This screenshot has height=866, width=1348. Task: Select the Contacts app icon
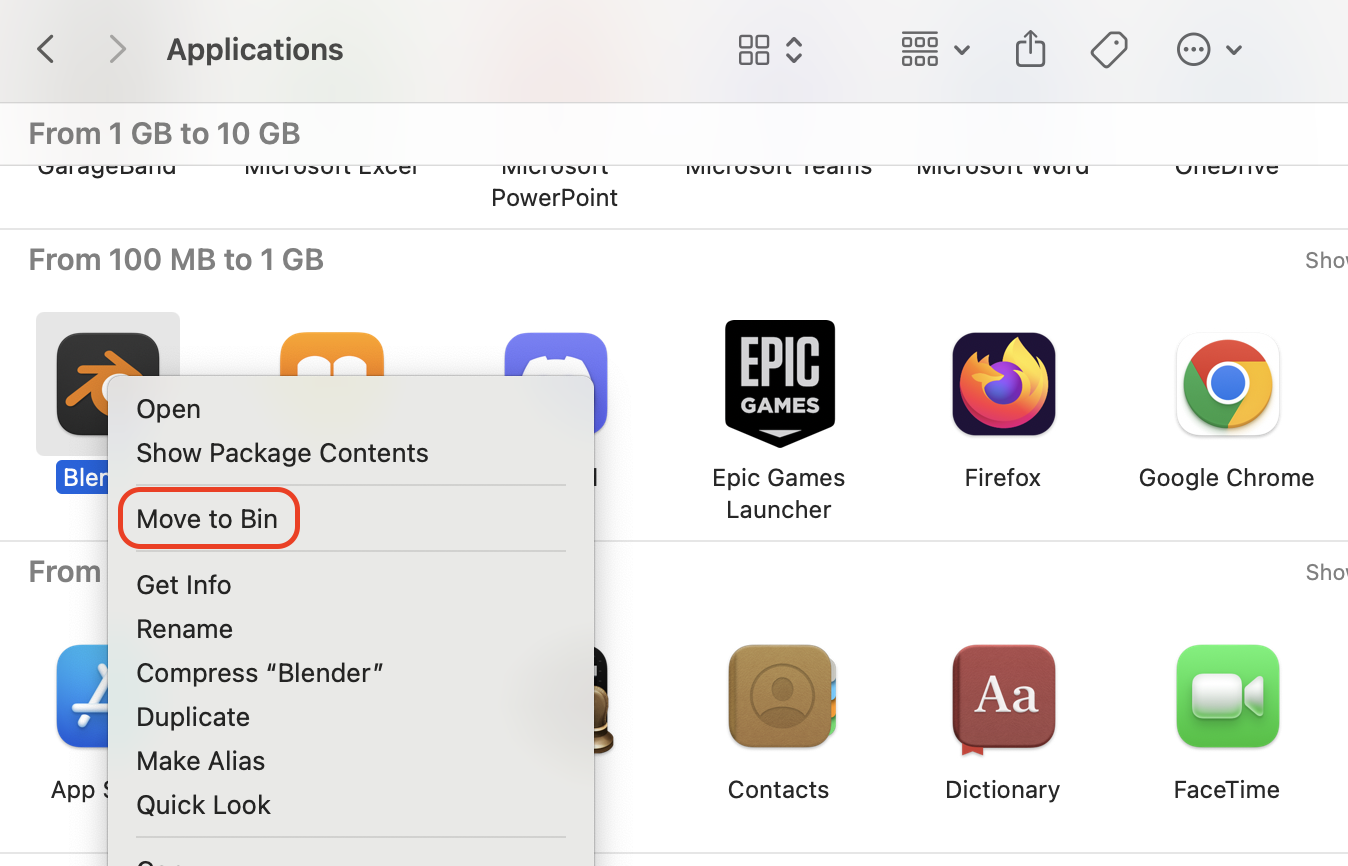click(779, 696)
